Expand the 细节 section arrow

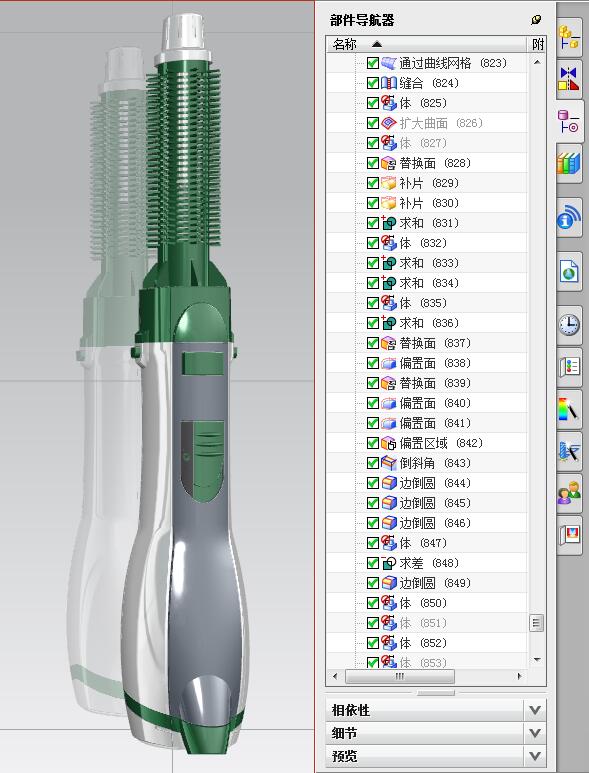pyautogui.click(x=535, y=733)
